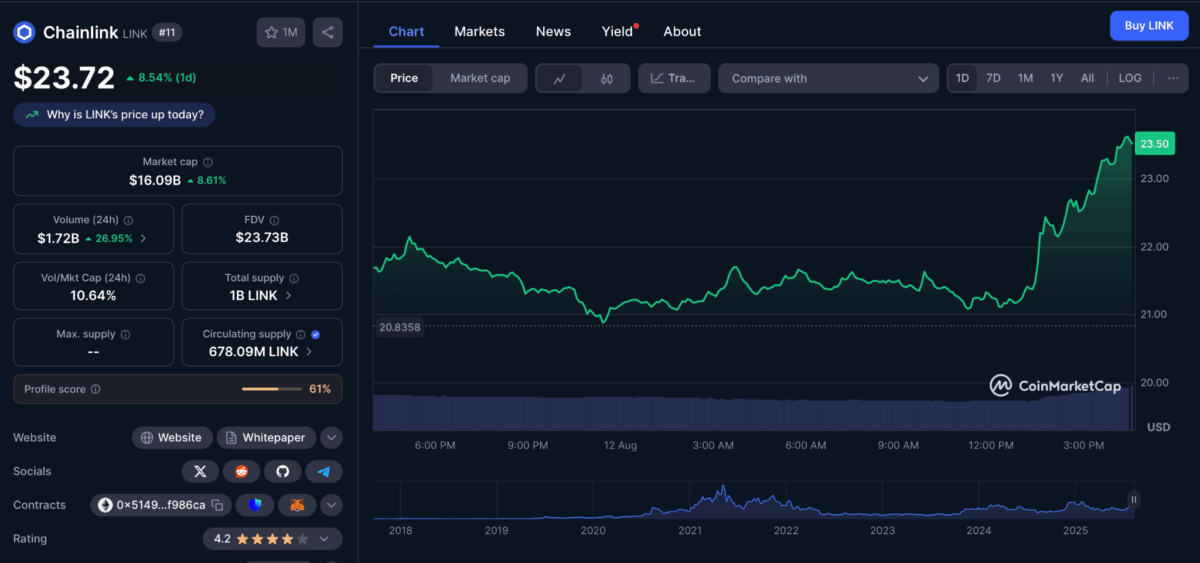Toggle LOG scale on chart
The image size is (1200, 563).
click(x=1130, y=78)
